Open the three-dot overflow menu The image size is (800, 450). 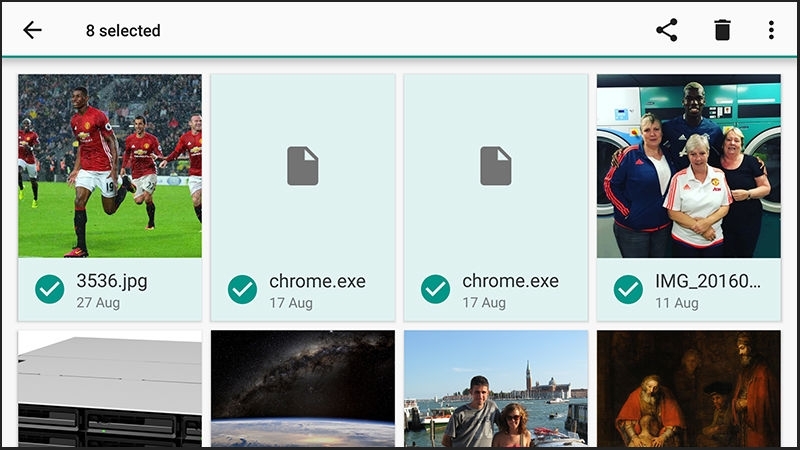tap(771, 30)
